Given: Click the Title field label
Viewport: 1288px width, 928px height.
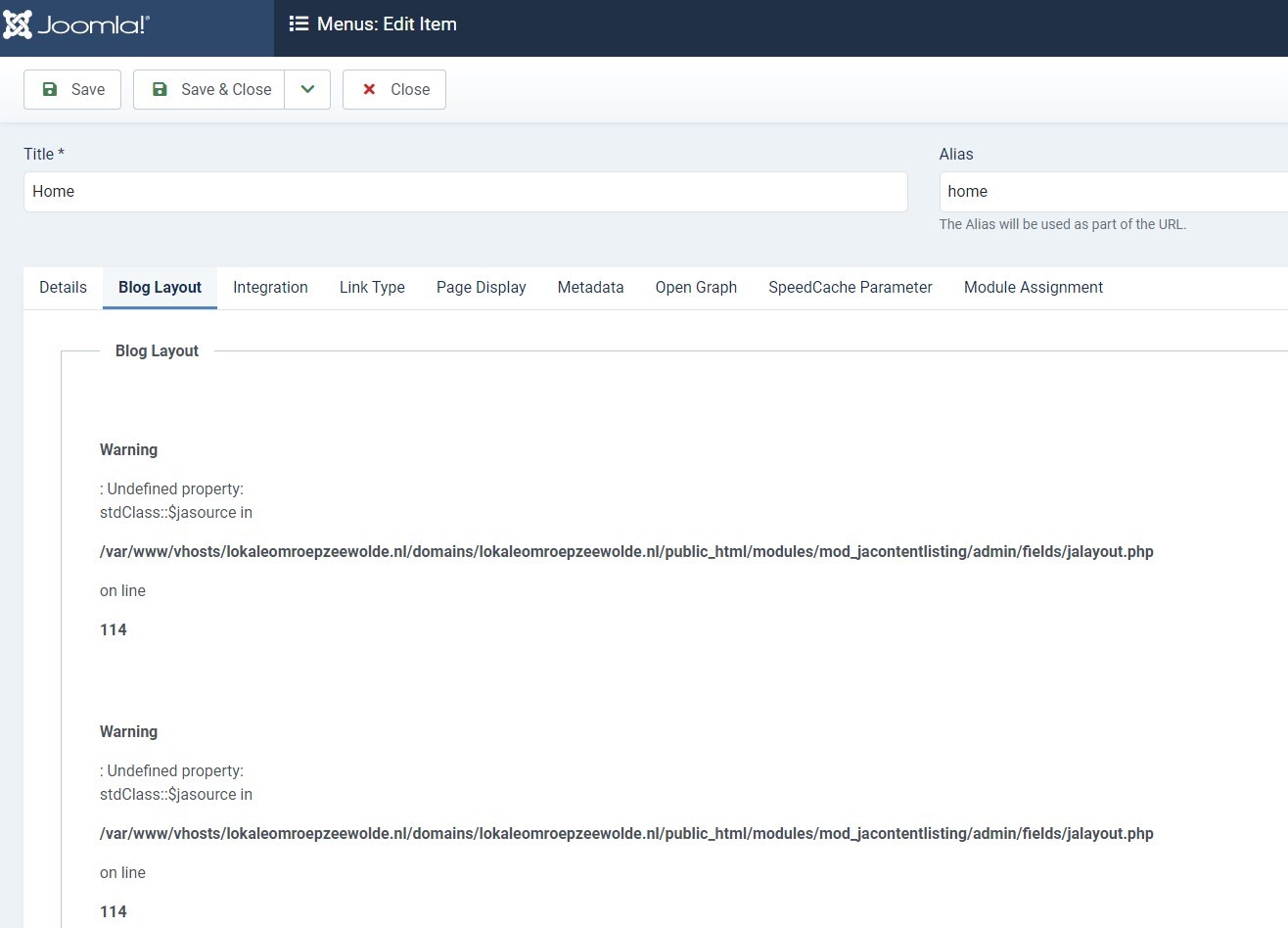Looking at the screenshot, I should click(43, 154).
